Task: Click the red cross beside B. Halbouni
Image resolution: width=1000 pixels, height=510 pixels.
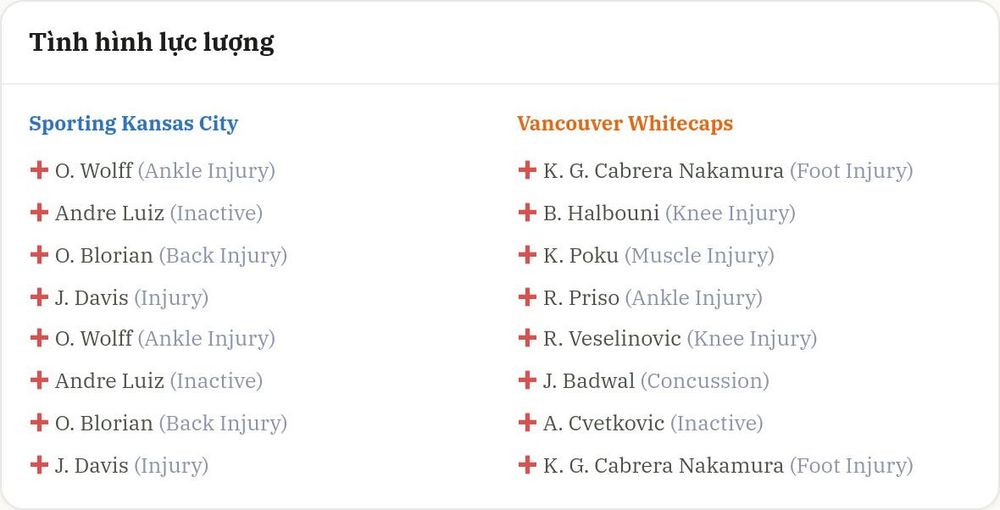Action: (x=527, y=212)
